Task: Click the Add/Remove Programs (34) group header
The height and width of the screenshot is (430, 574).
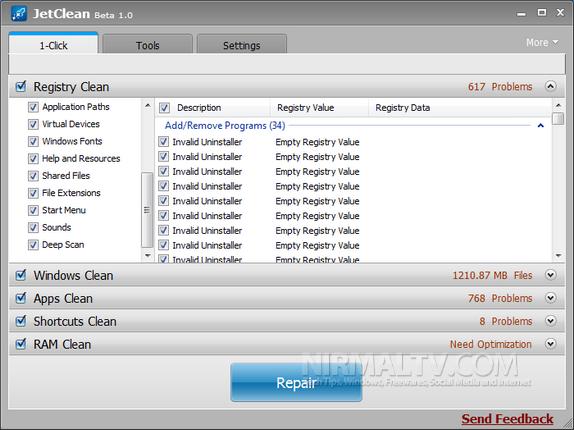Action: click(225, 126)
